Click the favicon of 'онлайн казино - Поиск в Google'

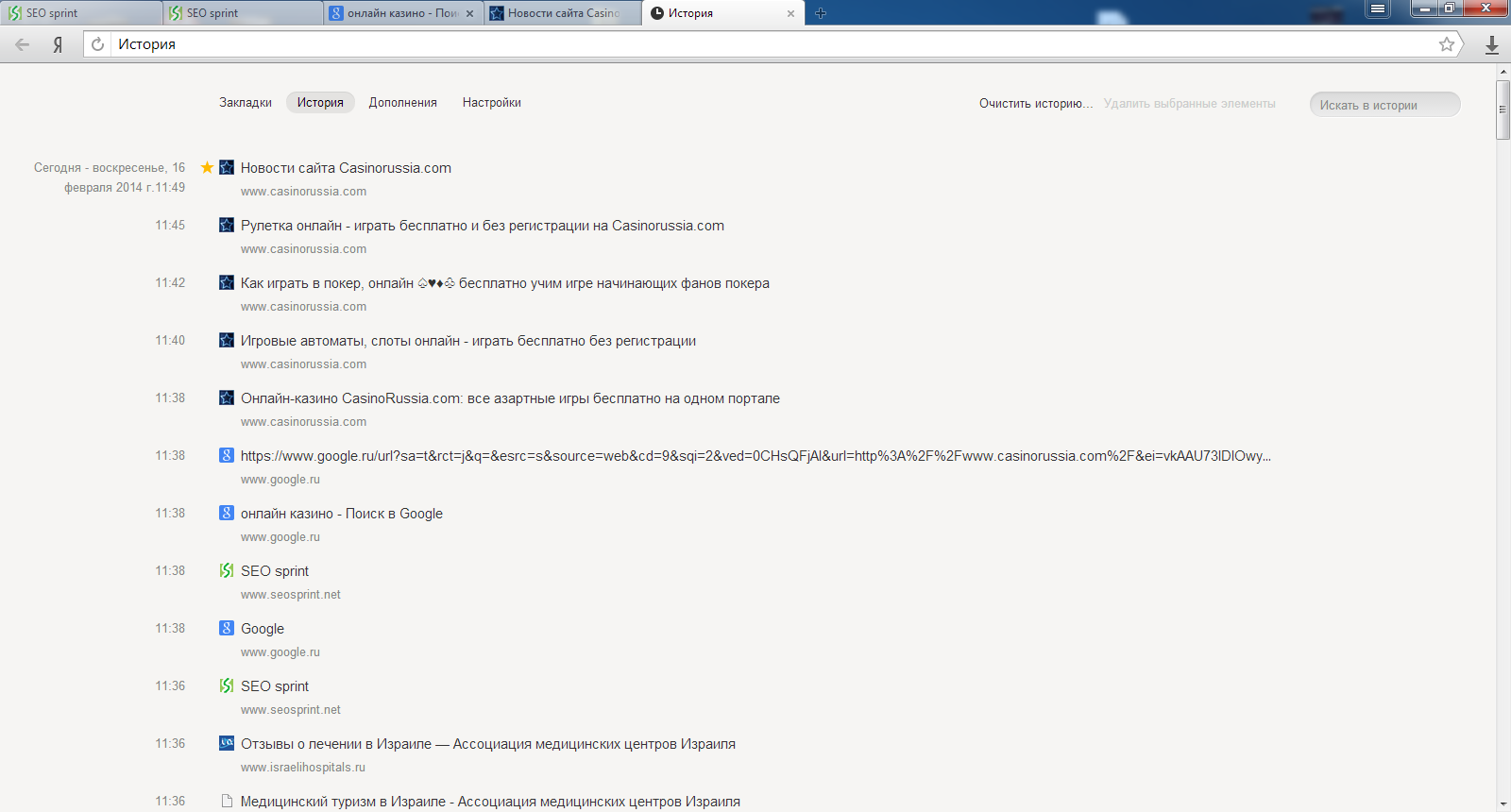point(227,513)
